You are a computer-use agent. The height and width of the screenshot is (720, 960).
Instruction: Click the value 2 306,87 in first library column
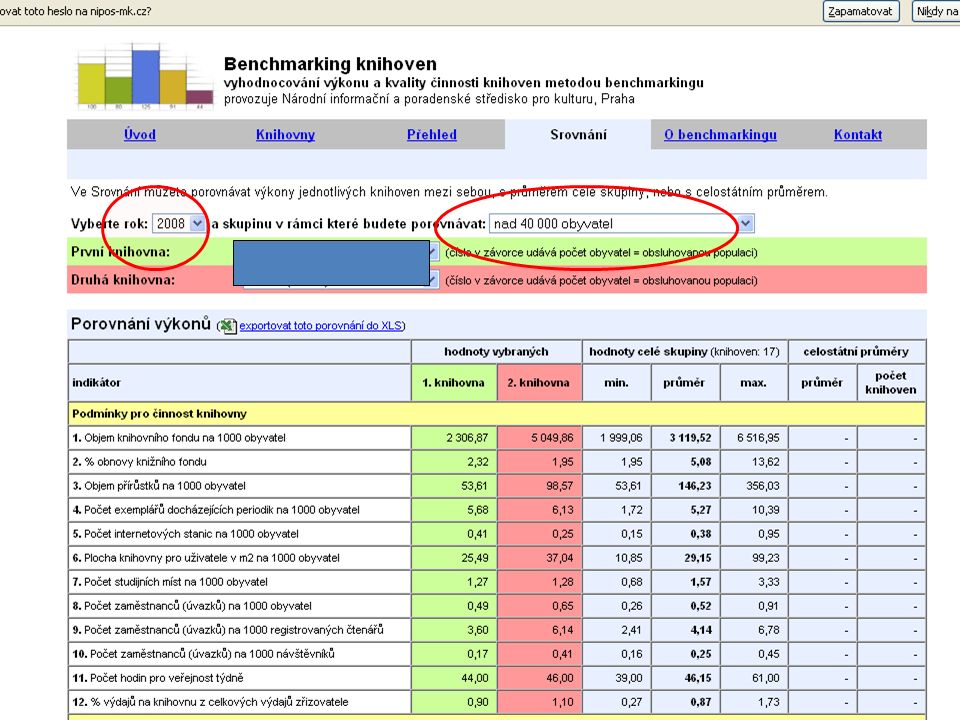467,438
